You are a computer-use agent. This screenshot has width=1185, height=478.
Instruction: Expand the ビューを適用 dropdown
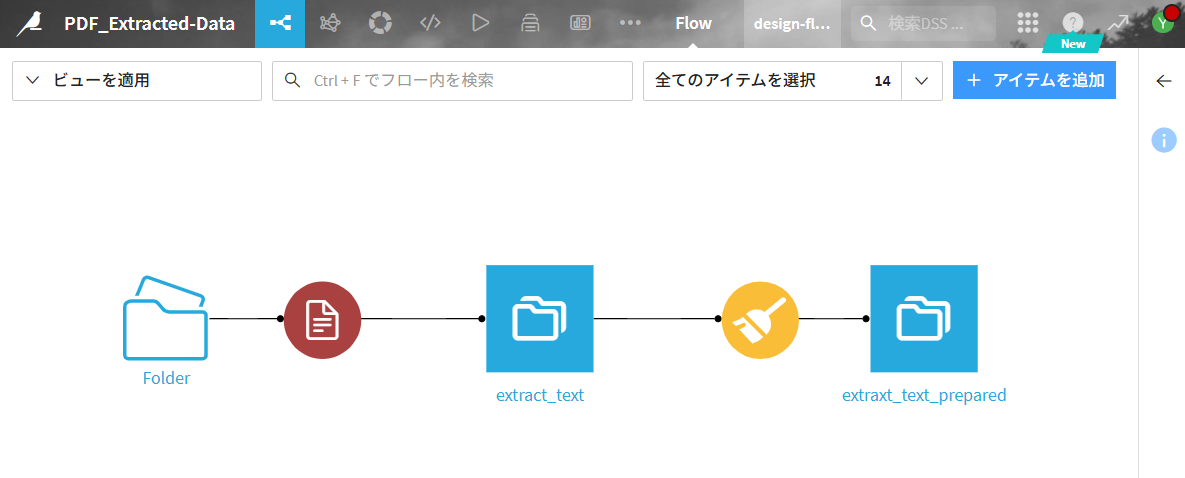click(137, 81)
